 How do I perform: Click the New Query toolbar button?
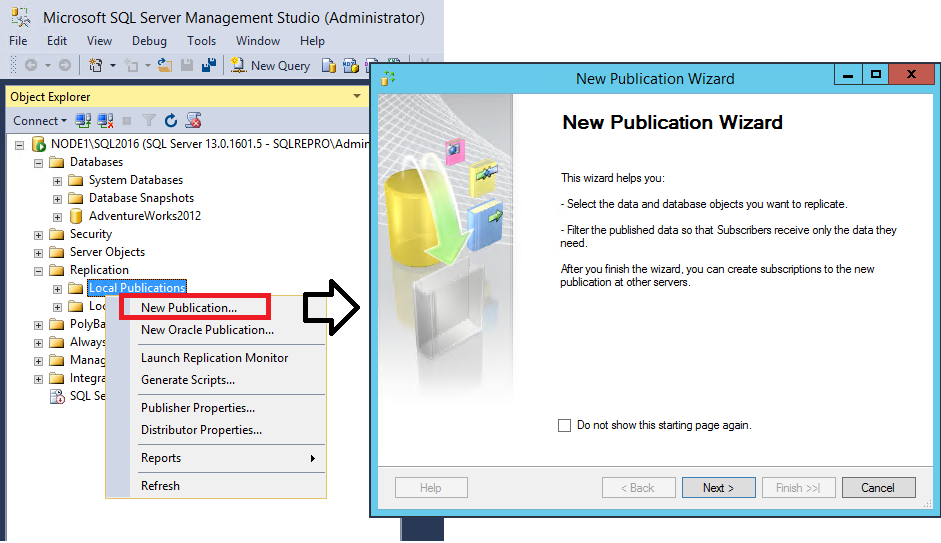pos(271,65)
